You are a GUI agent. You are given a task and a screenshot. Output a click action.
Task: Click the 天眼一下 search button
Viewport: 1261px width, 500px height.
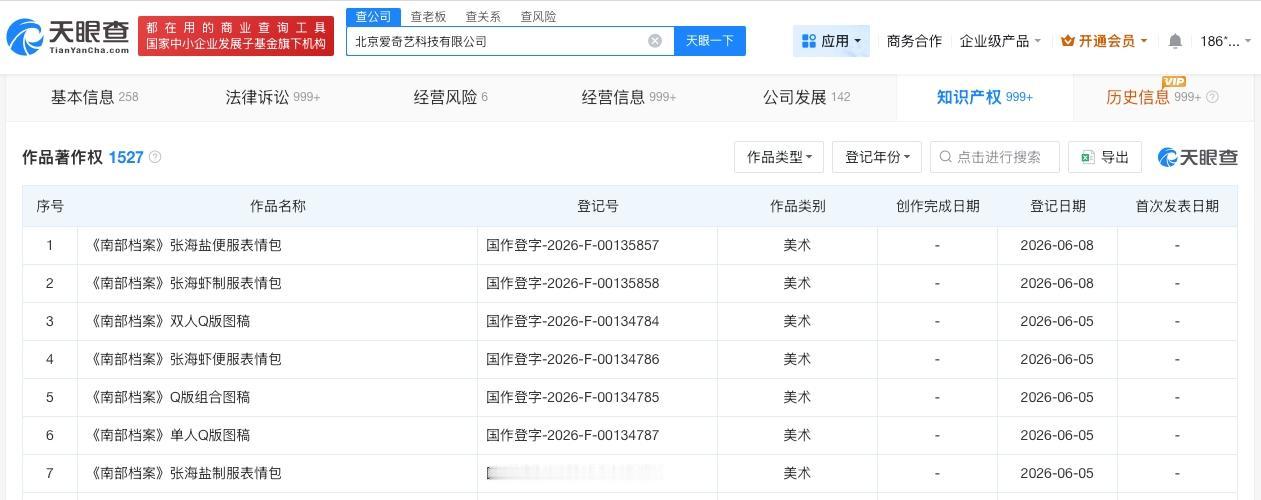pos(710,41)
